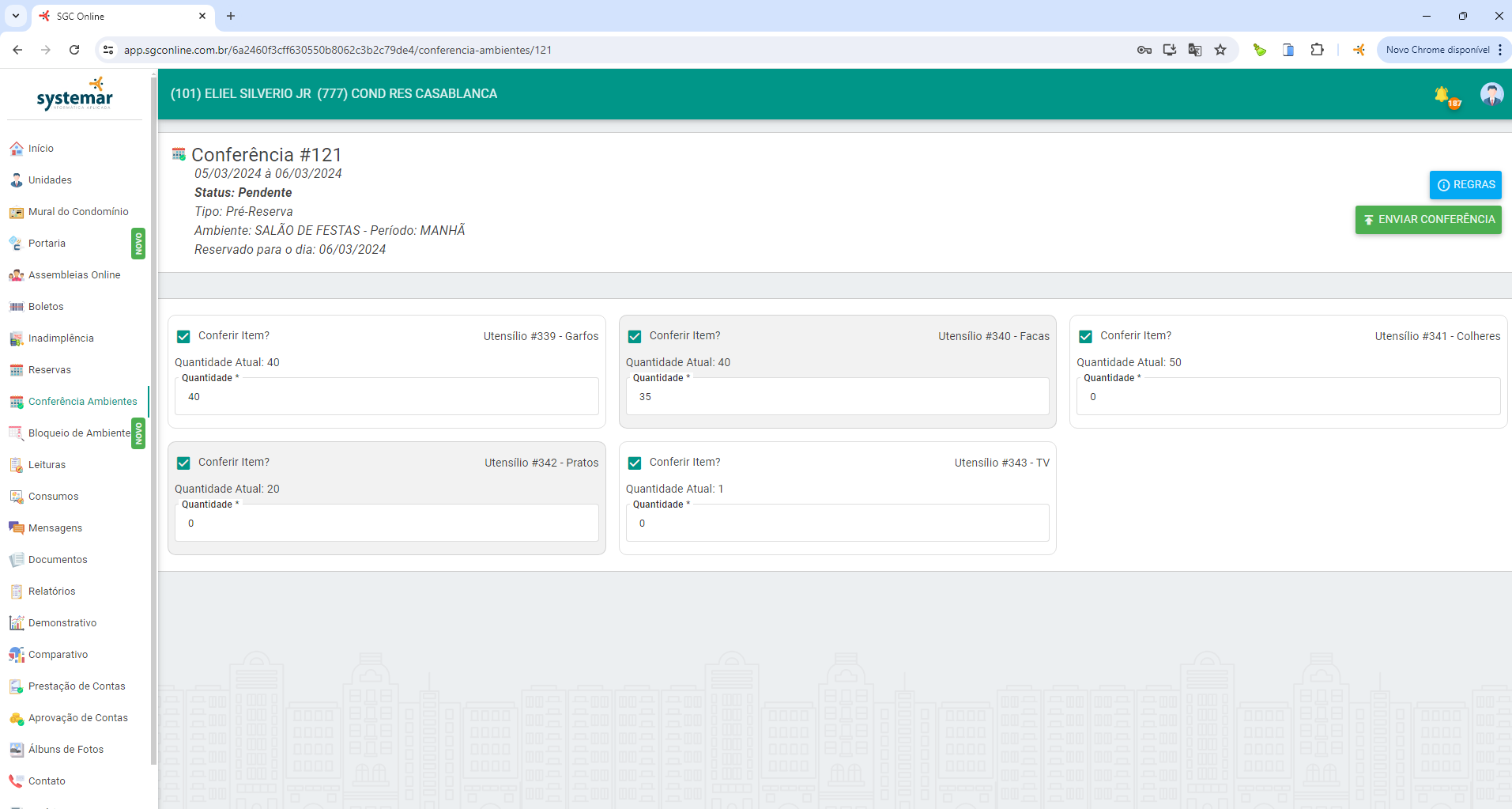Uncheck Conferir Item for TV
This screenshot has height=809, width=1512.
(x=635, y=463)
